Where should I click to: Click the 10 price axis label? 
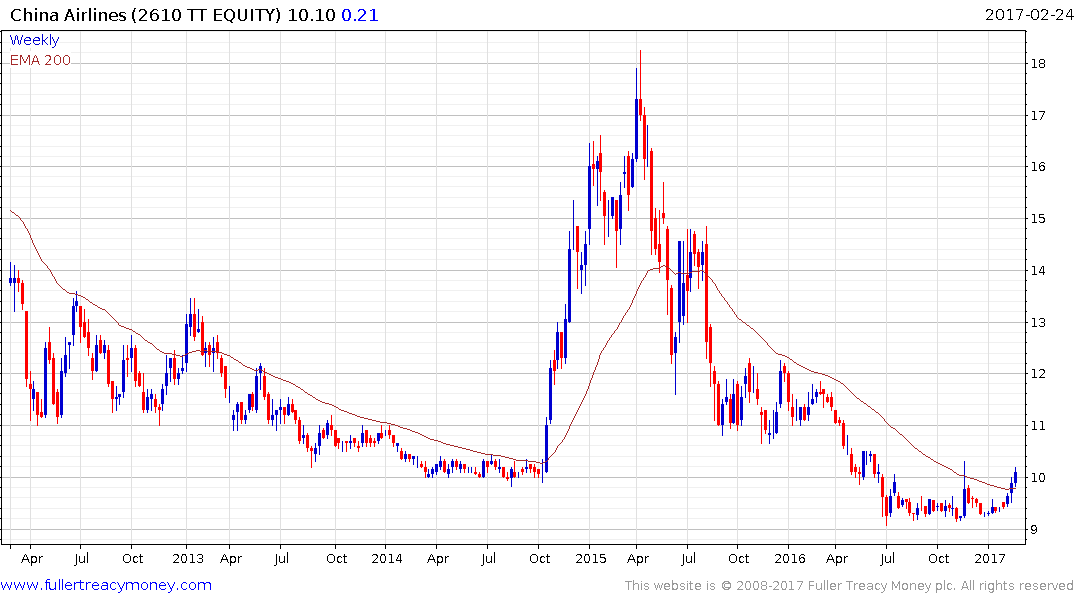click(1038, 477)
